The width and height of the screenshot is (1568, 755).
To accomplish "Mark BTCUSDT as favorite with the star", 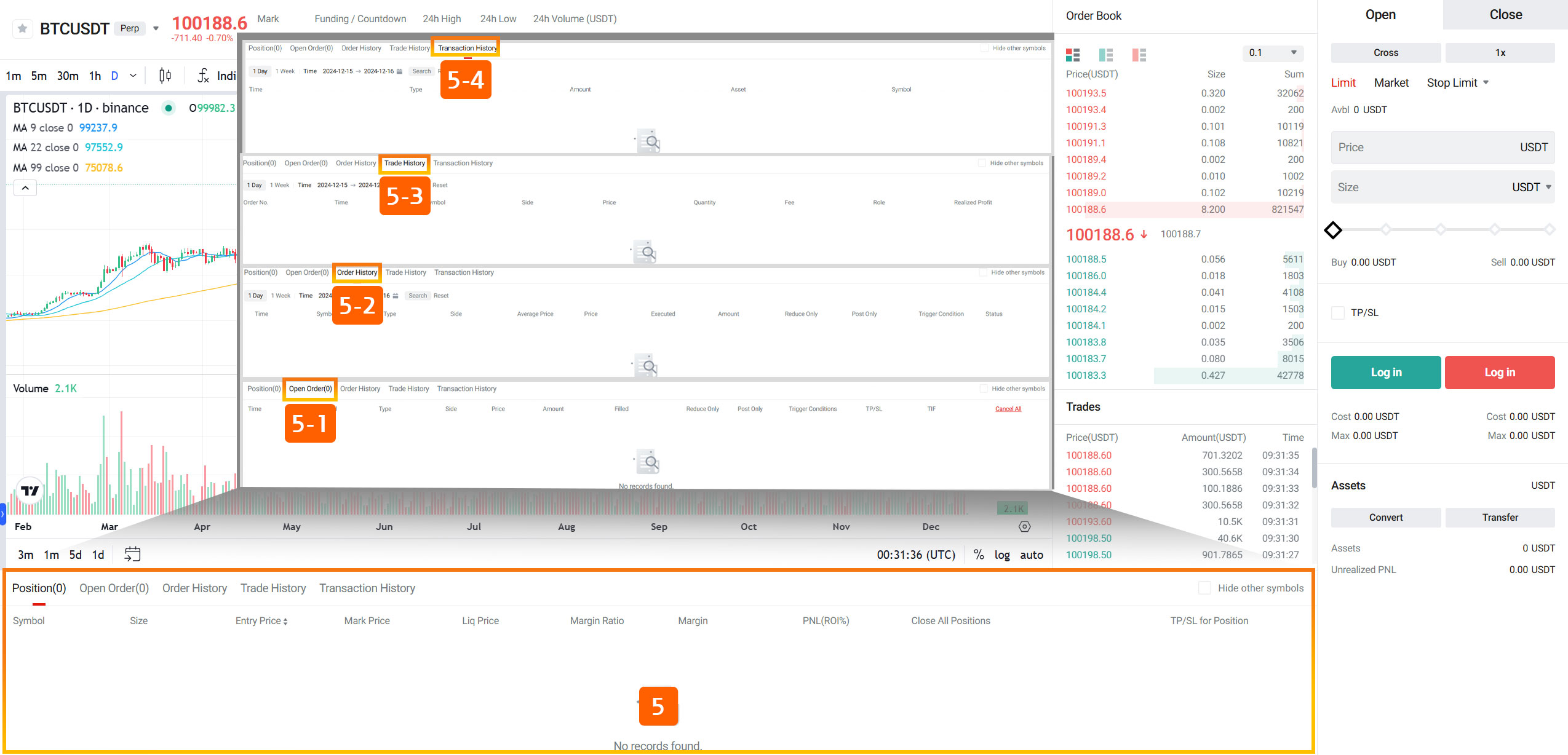I will tap(23, 28).
